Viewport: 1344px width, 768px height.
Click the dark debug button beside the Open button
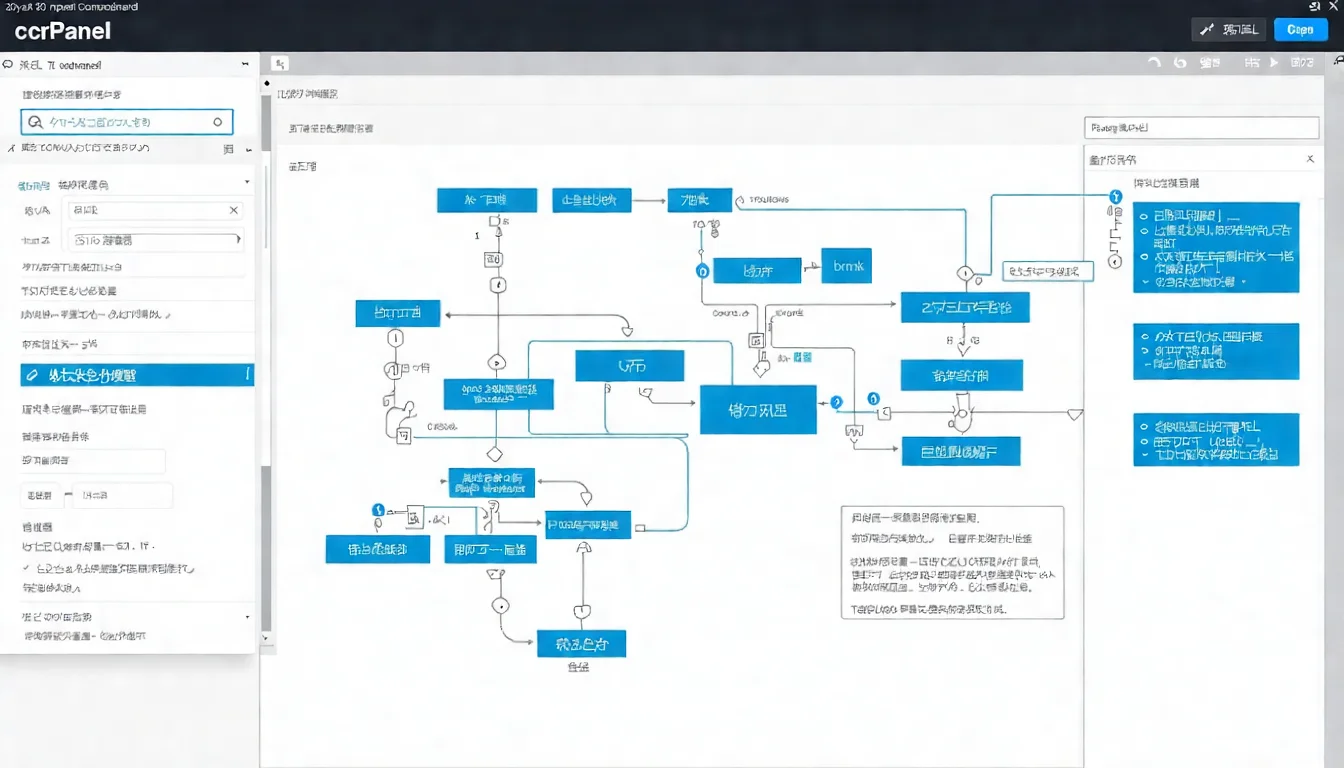coord(1228,29)
